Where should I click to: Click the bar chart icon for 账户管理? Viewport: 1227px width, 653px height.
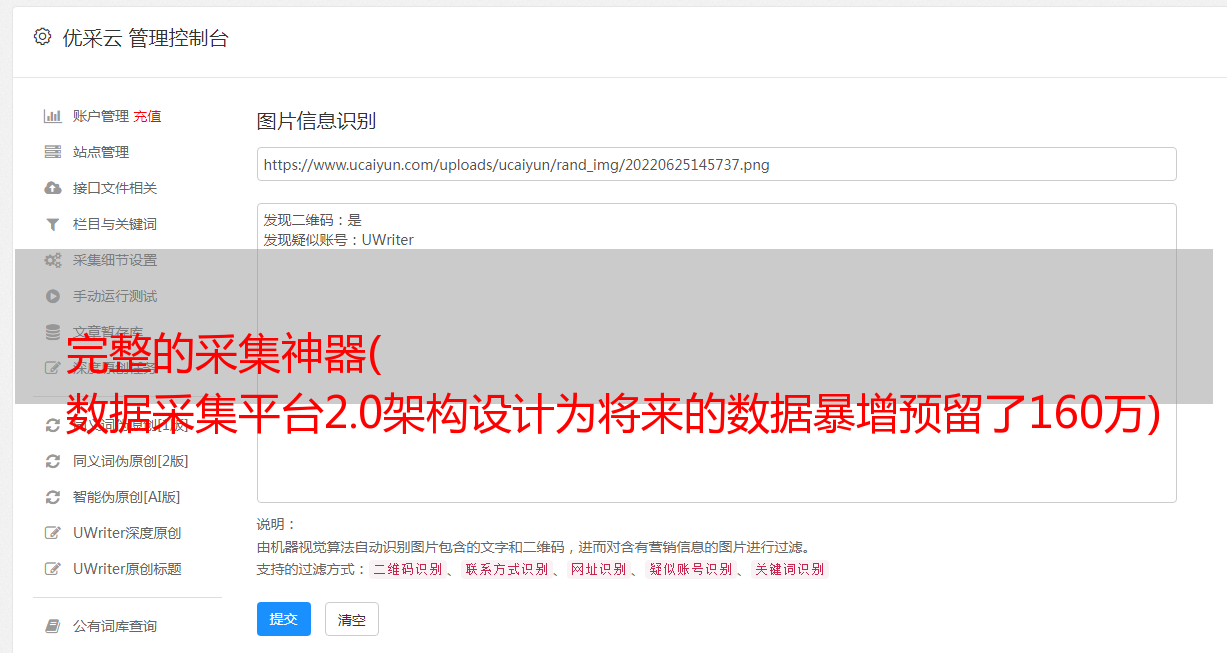[53, 116]
